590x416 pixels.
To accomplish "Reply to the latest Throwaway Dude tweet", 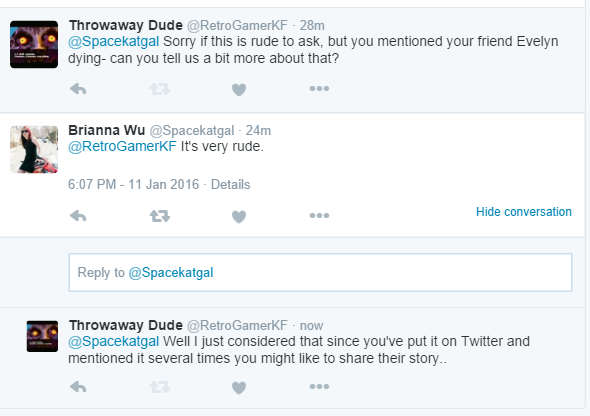I will pyautogui.click(x=78, y=387).
